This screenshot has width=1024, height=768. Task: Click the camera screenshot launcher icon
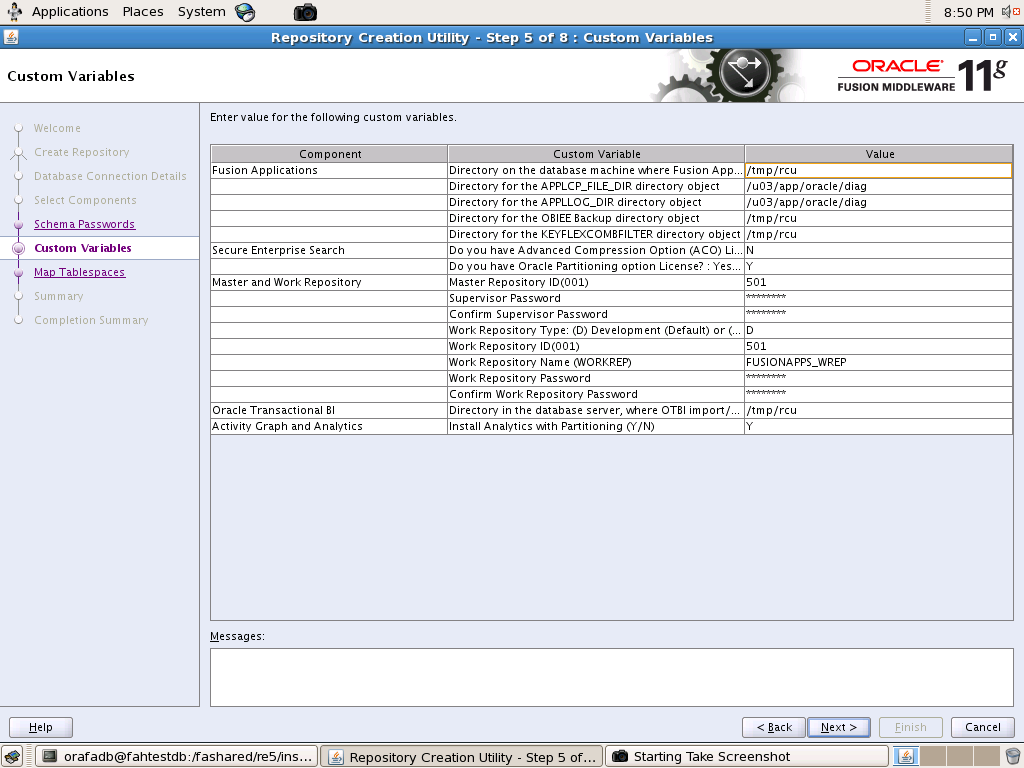pos(305,12)
